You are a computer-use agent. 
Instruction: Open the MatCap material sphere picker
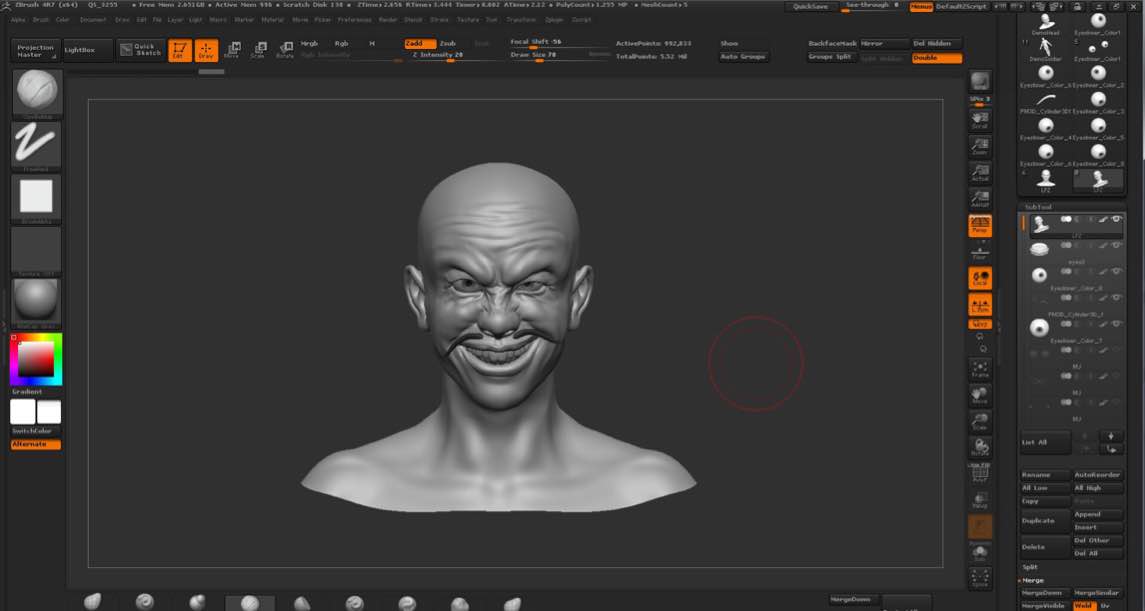coord(37,303)
